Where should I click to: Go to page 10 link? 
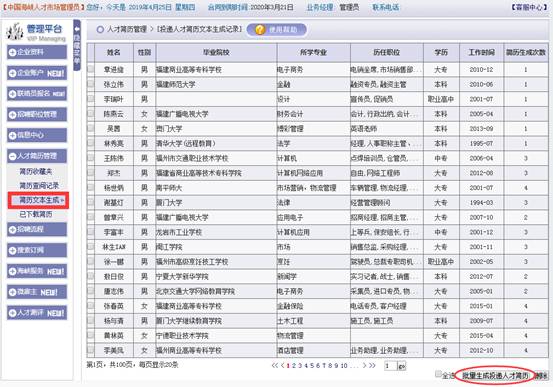click(x=344, y=365)
